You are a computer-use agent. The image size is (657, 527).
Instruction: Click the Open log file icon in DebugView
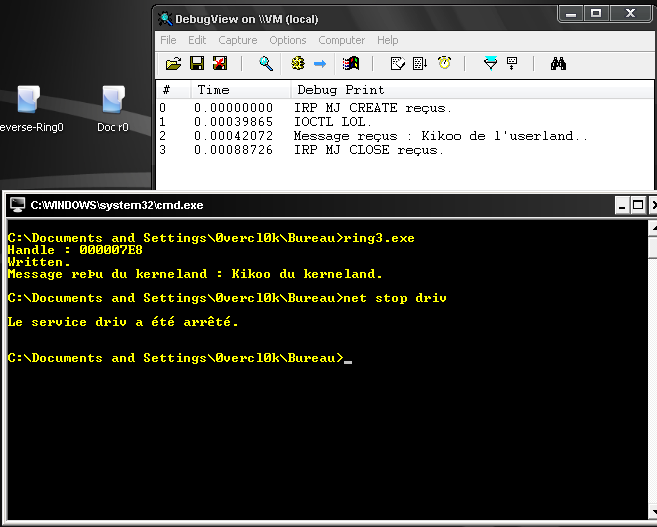[173, 64]
